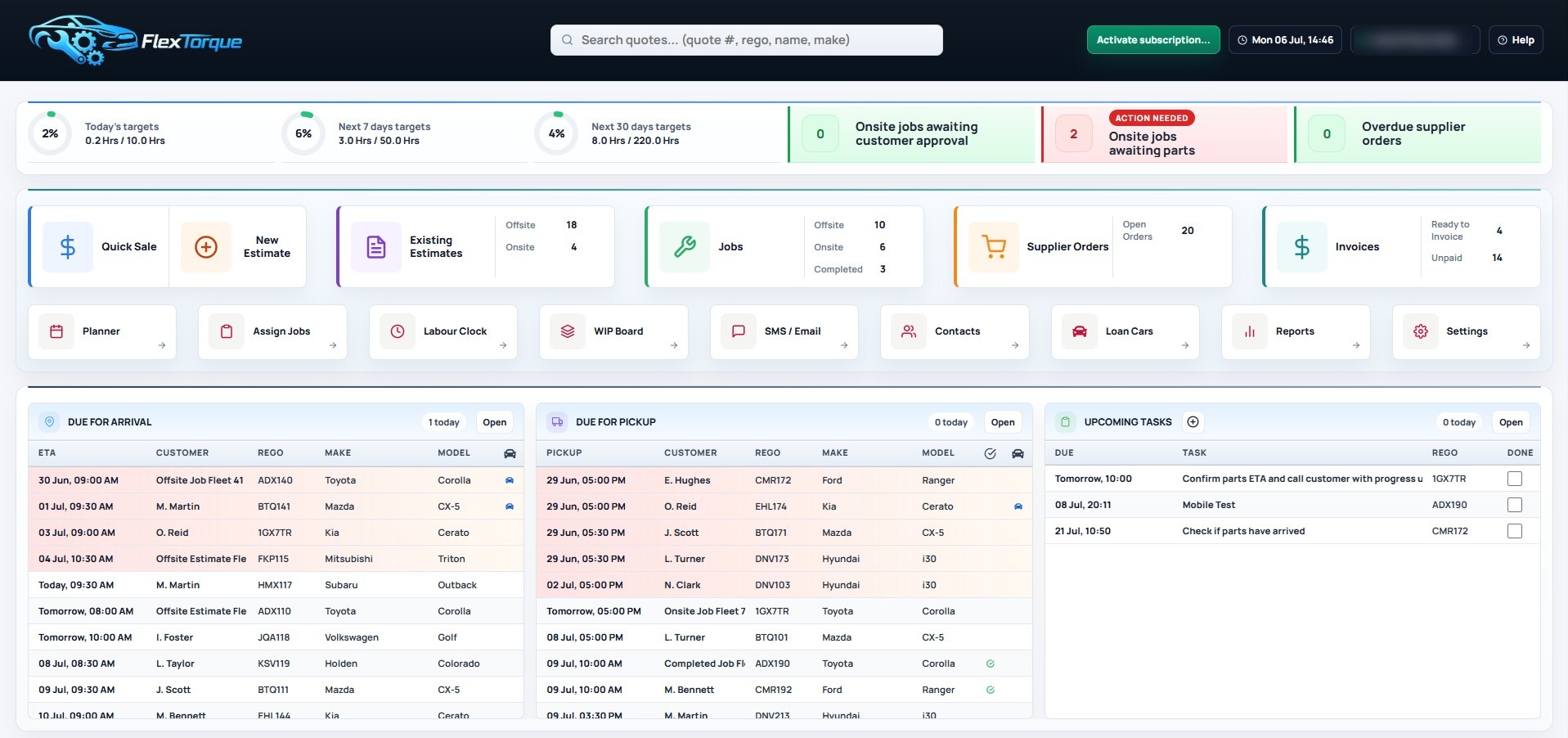Screen dimensions: 1568x738
Task: Click the search quotes field
Action: 747,40
